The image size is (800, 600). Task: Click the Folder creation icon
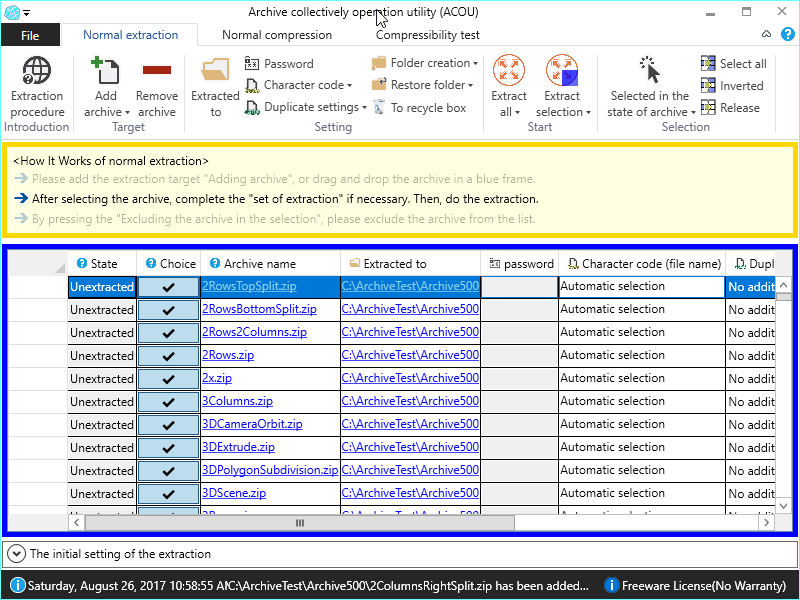(379, 63)
